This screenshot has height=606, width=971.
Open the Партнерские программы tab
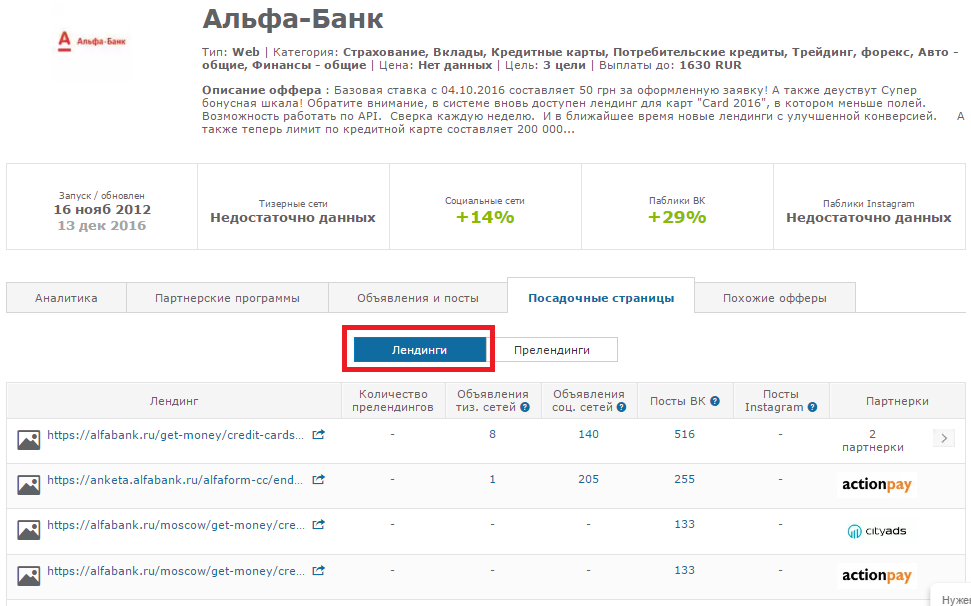[x=227, y=298]
